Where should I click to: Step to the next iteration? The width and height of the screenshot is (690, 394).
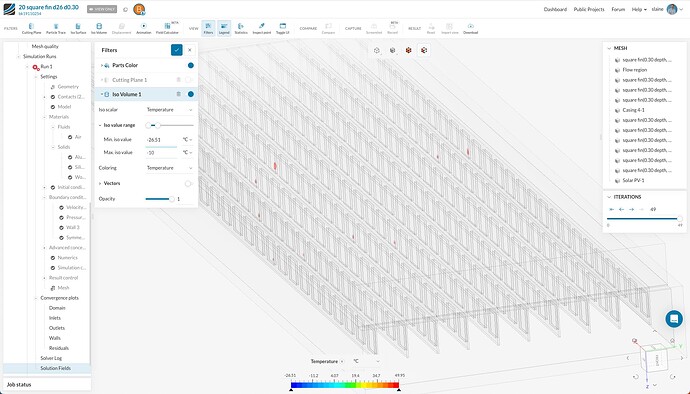(x=631, y=210)
